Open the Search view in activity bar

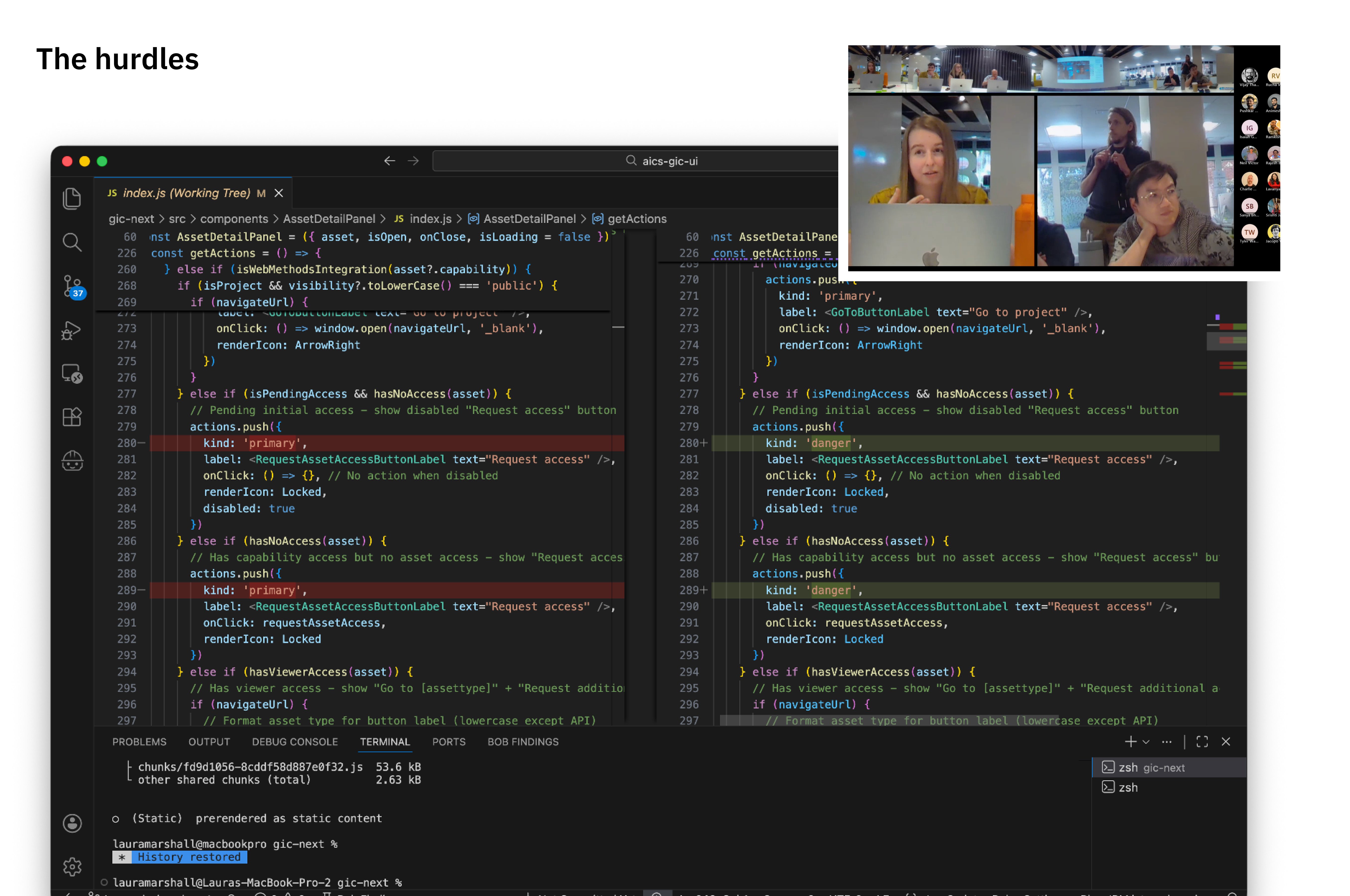point(72,242)
